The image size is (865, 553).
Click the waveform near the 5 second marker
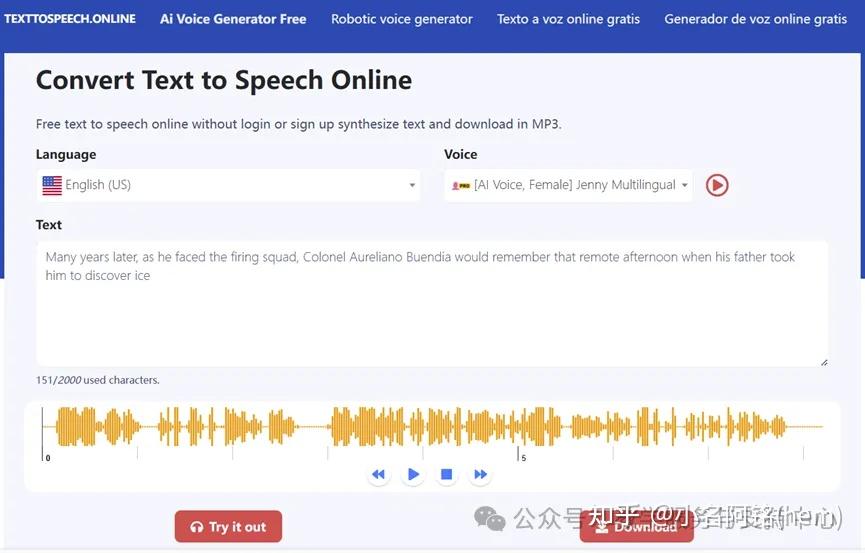coord(519,426)
